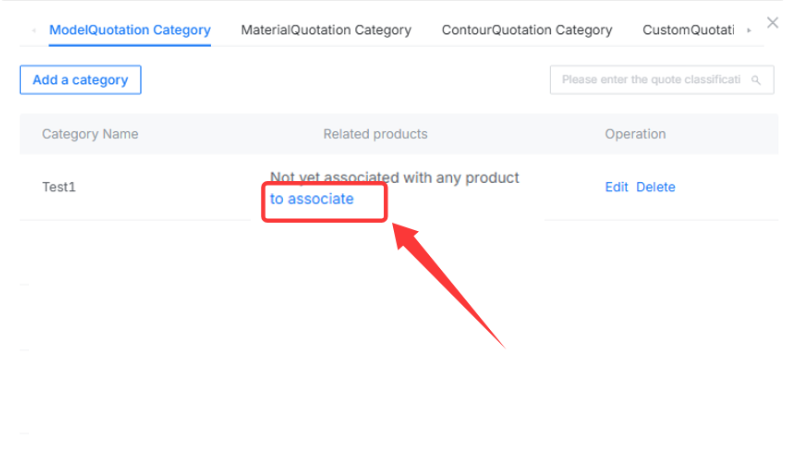Click 'Not yet associated with any product' text
The image size is (785, 464).
[x=395, y=178]
